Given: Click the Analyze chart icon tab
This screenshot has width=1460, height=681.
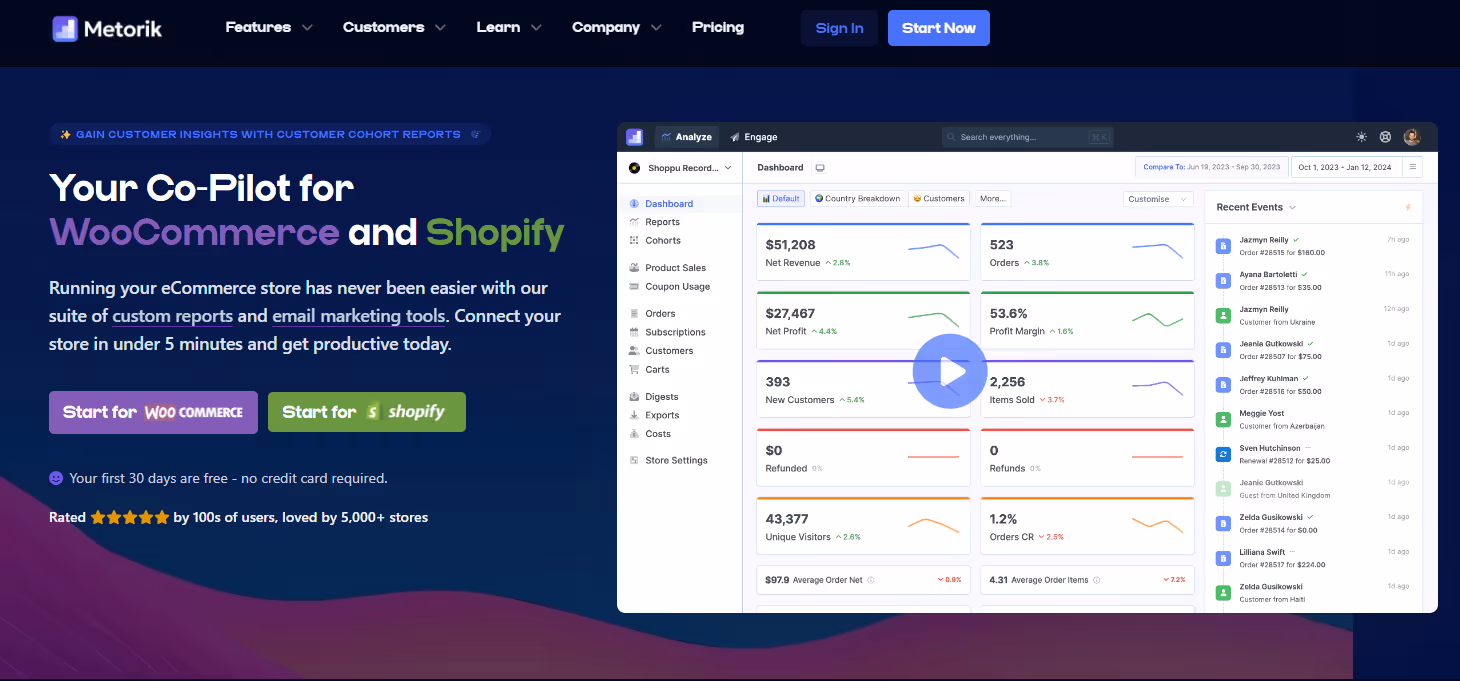Looking at the screenshot, I should 686,137.
